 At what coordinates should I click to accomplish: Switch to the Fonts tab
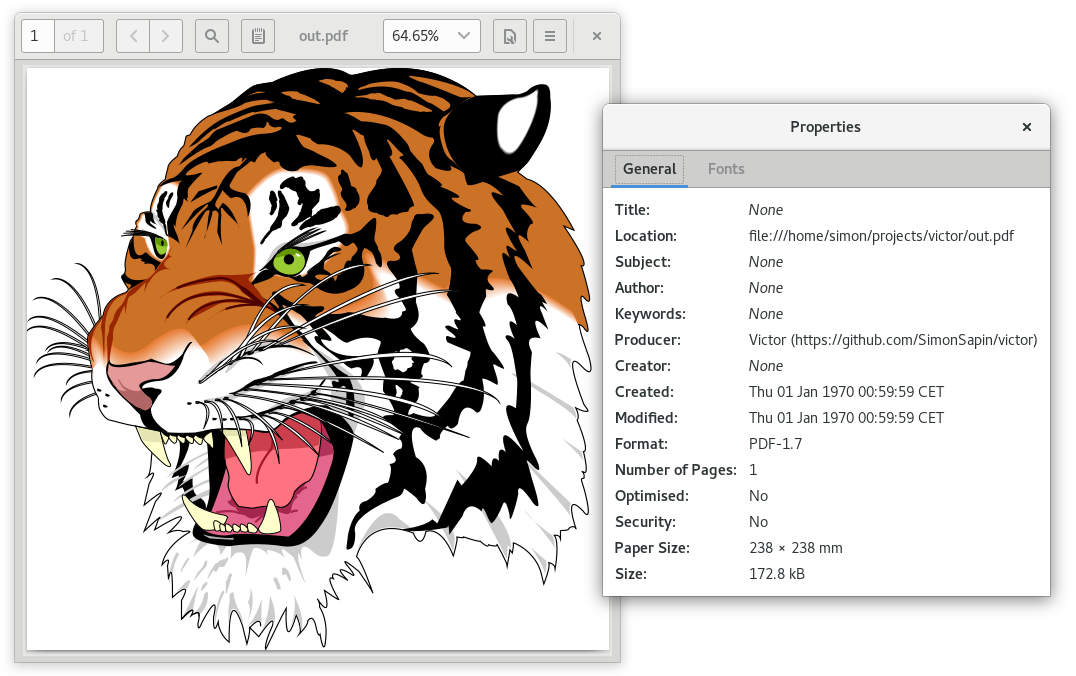click(726, 169)
